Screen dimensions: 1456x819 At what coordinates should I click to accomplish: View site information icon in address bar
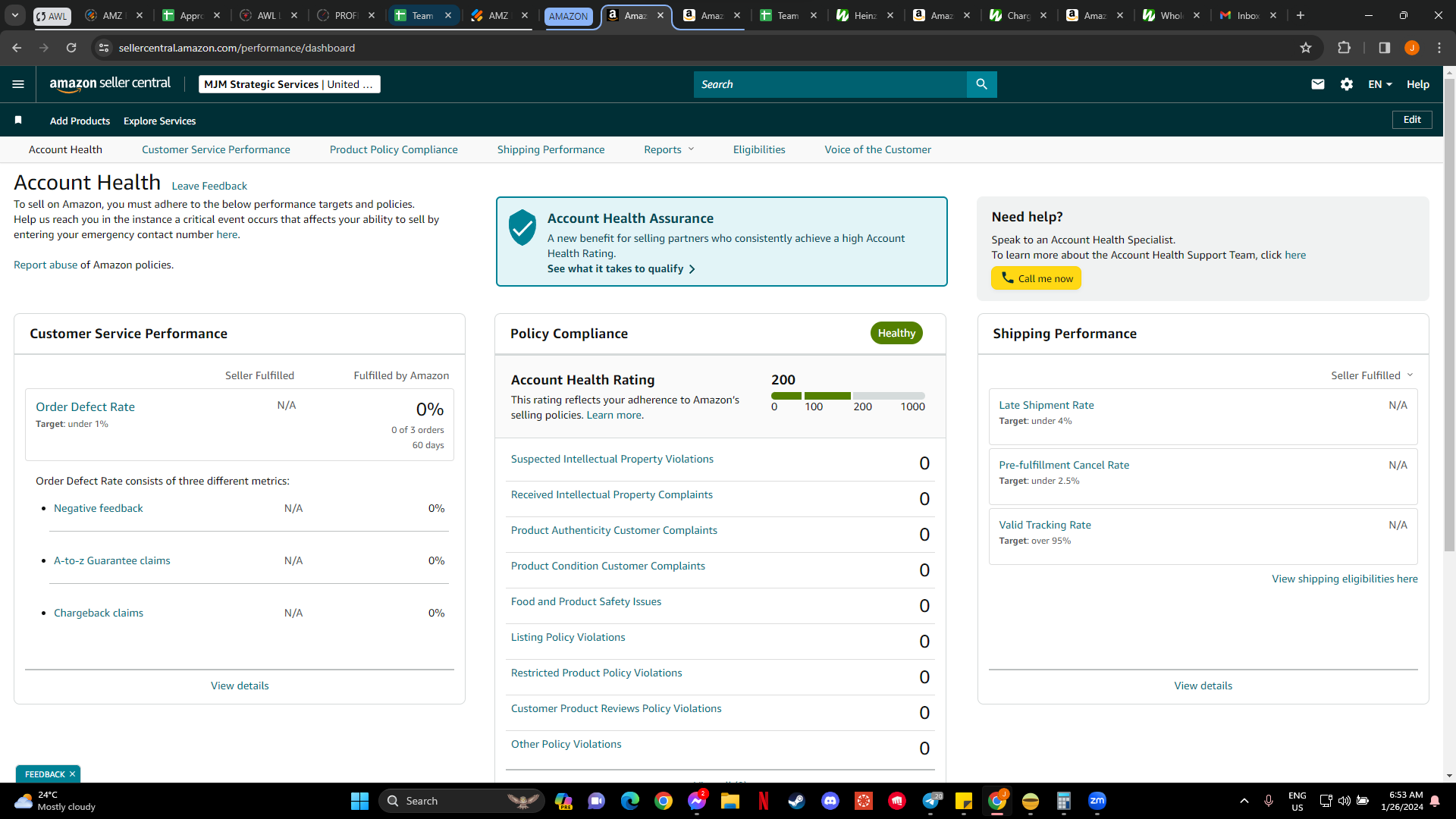pyautogui.click(x=104, y=48)
